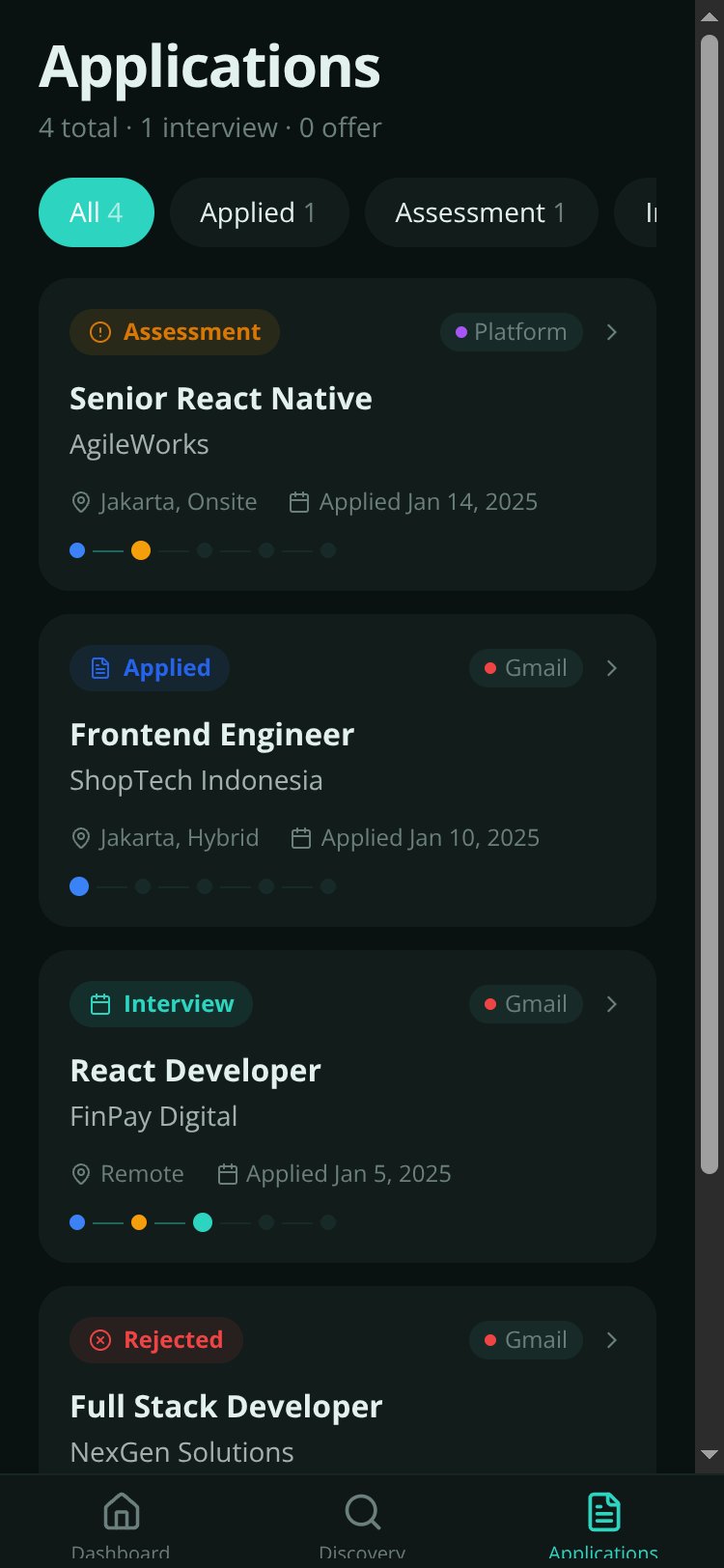
Task: Click the ShopTech Indonesia company name
Action: pos(196,780)
